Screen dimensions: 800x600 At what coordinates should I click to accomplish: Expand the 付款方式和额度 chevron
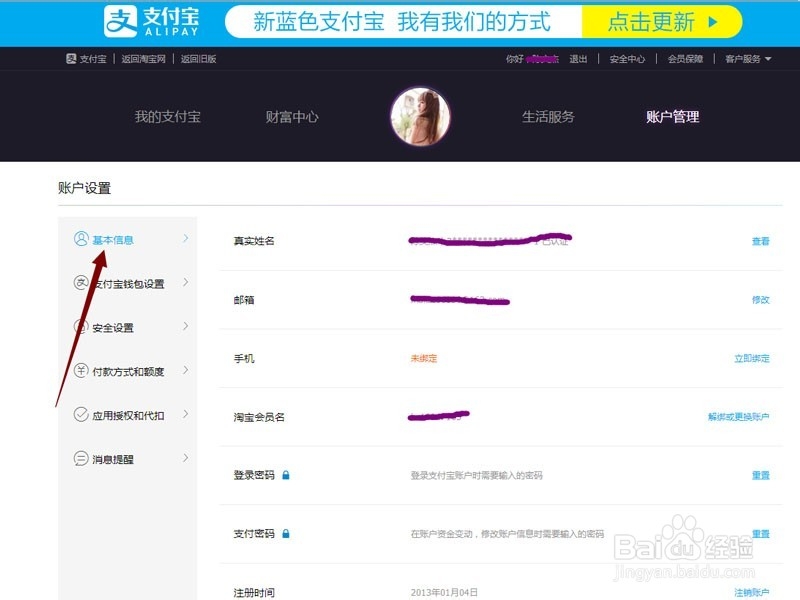(185, 370)
